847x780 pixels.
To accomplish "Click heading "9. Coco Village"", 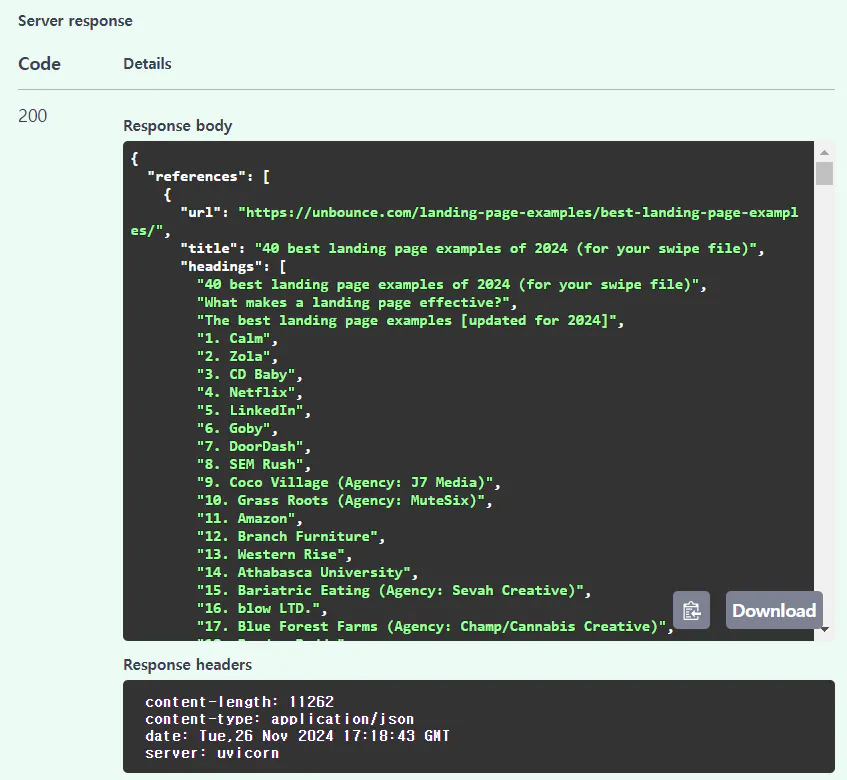I will [348, 482].
